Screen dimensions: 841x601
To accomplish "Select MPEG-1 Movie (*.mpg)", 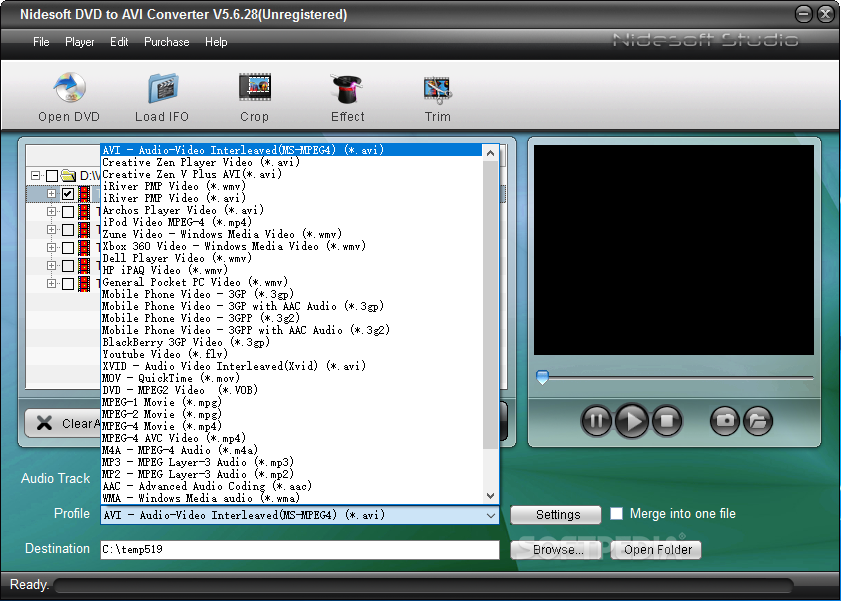I will pos(292,402).
